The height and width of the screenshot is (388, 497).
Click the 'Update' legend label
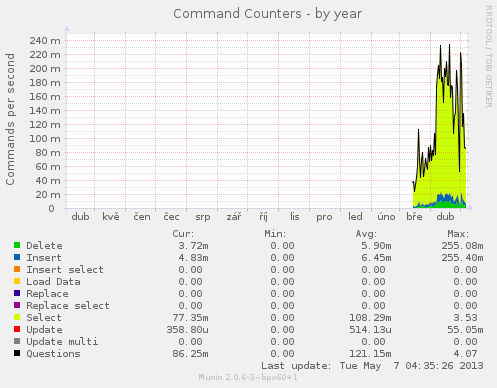tap(44, 330)
